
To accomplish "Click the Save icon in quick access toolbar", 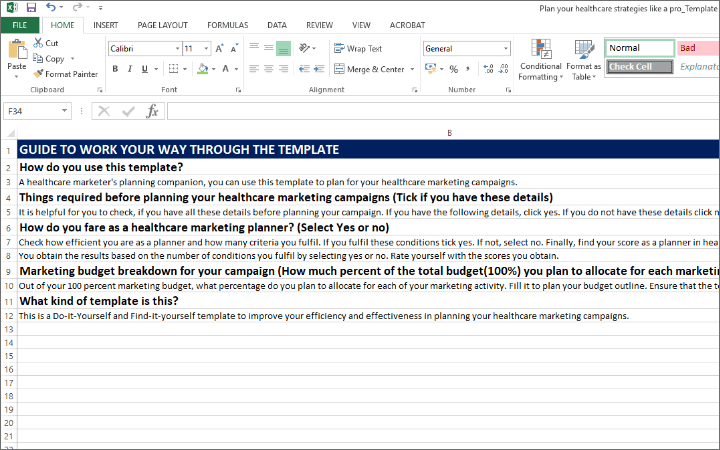I will click(x=28, y=6).
